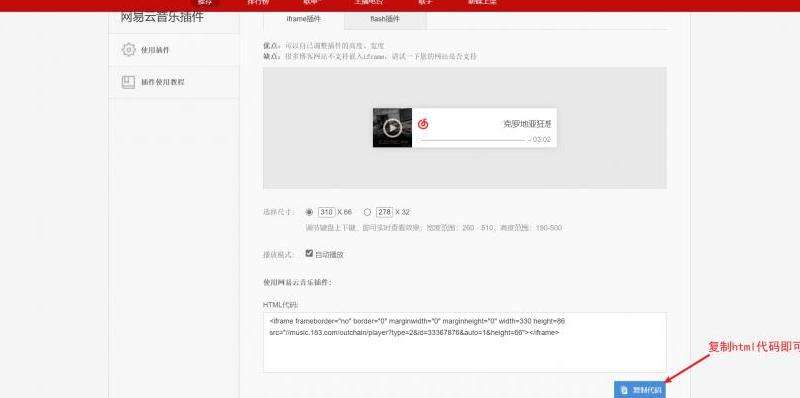The width and height of the screenshot is (800, 398).
Task: Click the player progress bar
Action: 473,140
